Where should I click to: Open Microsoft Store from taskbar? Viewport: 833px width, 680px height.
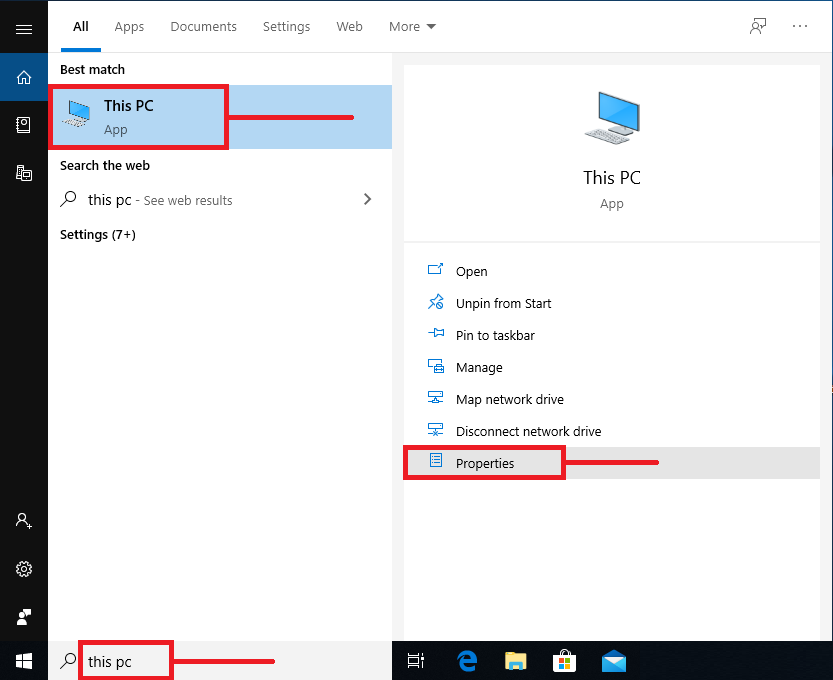pyautogui.click(x=564, y=661)
